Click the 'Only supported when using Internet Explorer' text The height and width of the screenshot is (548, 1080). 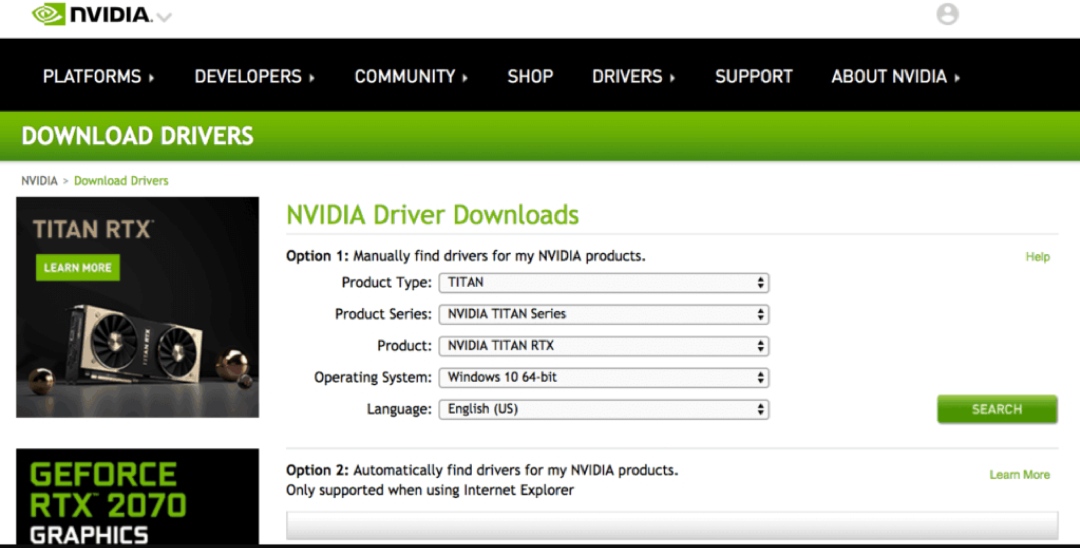click(430, 490)
